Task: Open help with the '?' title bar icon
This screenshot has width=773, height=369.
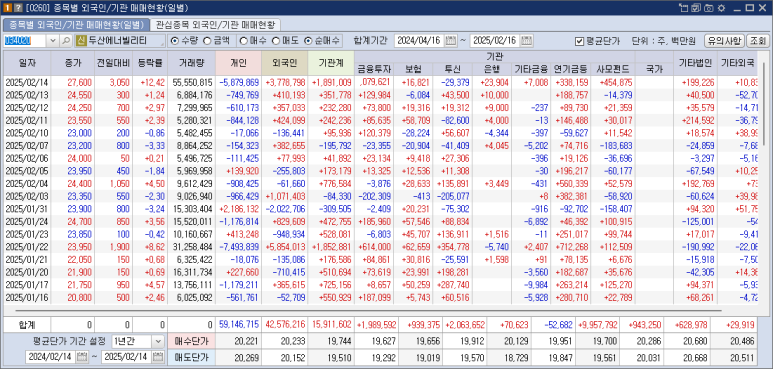Action: click(x=17, y=8)
